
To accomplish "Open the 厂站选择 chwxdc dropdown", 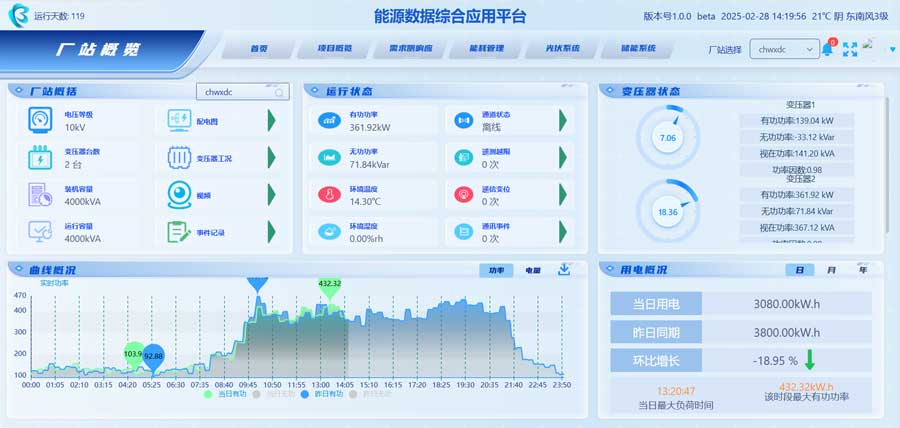I will (784, 48).
